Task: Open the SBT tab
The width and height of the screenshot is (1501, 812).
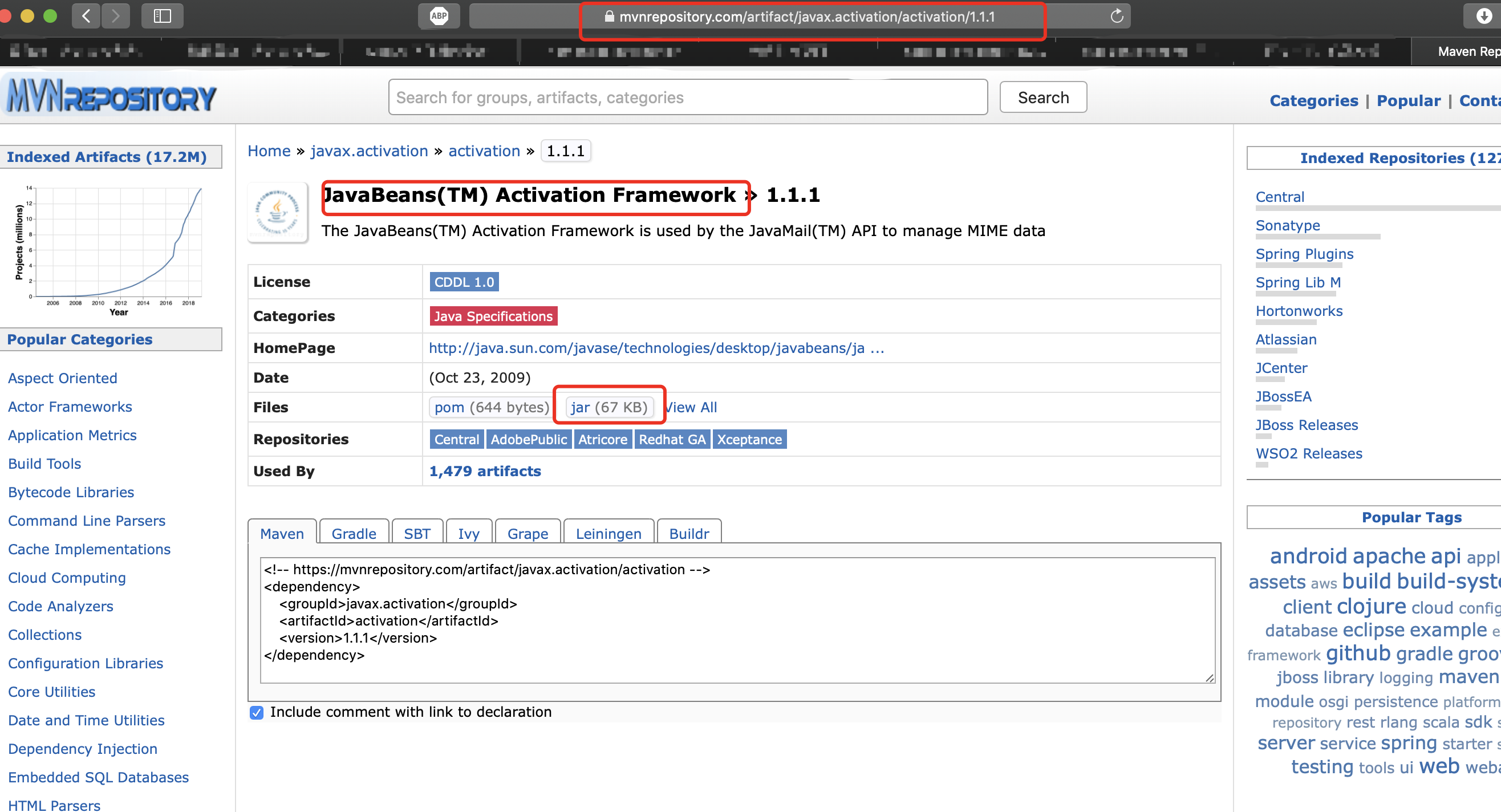Action: 417,533
